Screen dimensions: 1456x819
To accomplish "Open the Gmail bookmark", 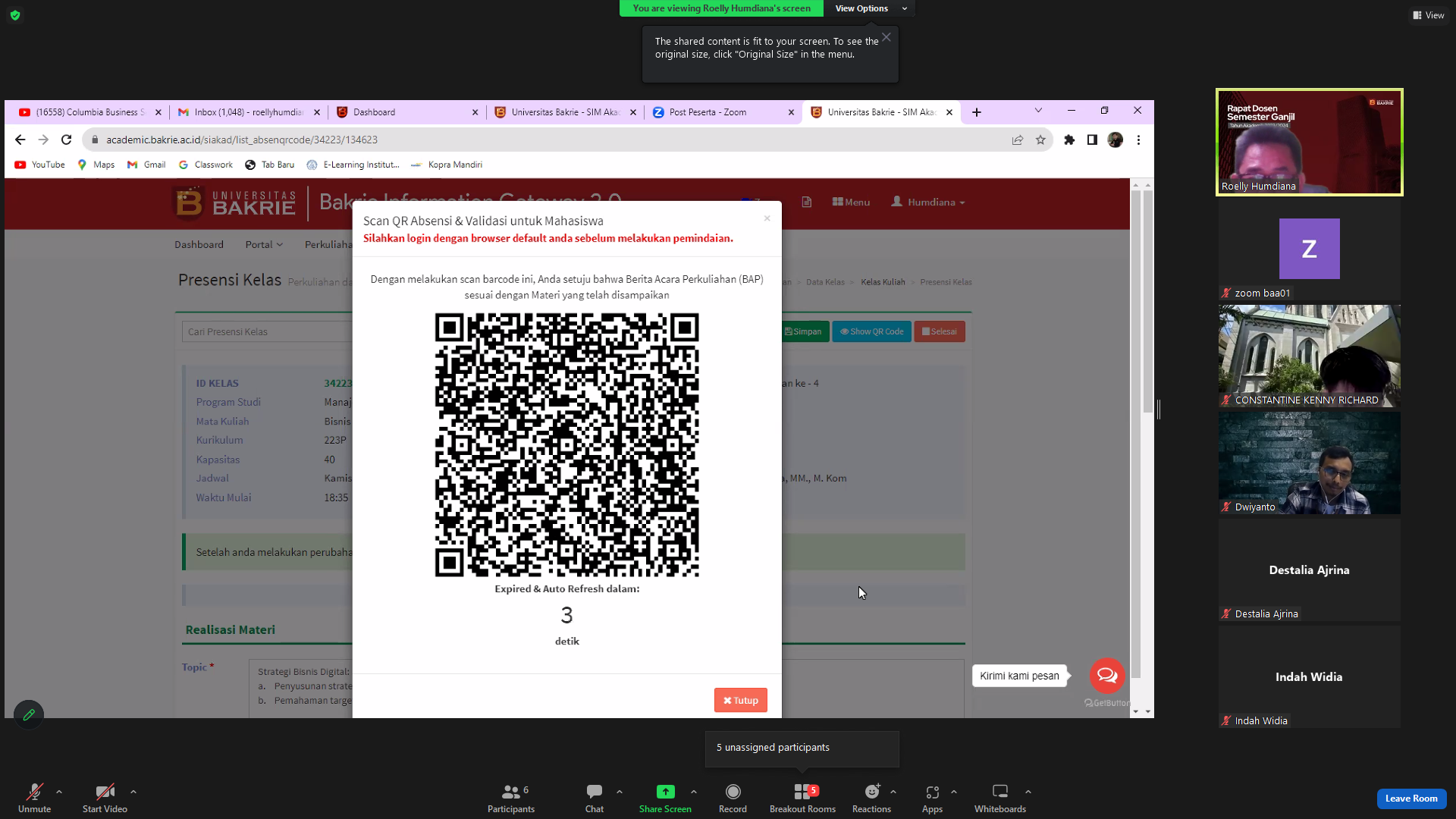I will [x=147, y=165].
